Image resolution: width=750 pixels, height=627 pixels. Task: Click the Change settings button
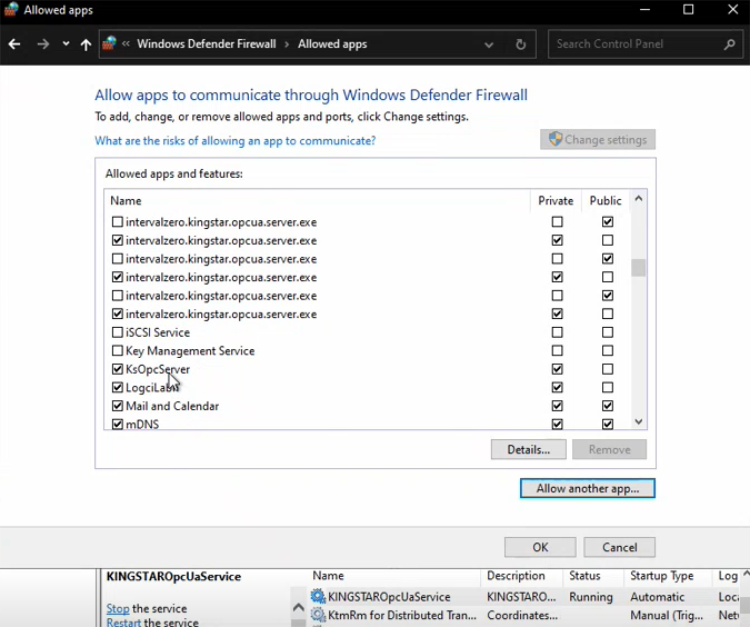coord(597,139)
